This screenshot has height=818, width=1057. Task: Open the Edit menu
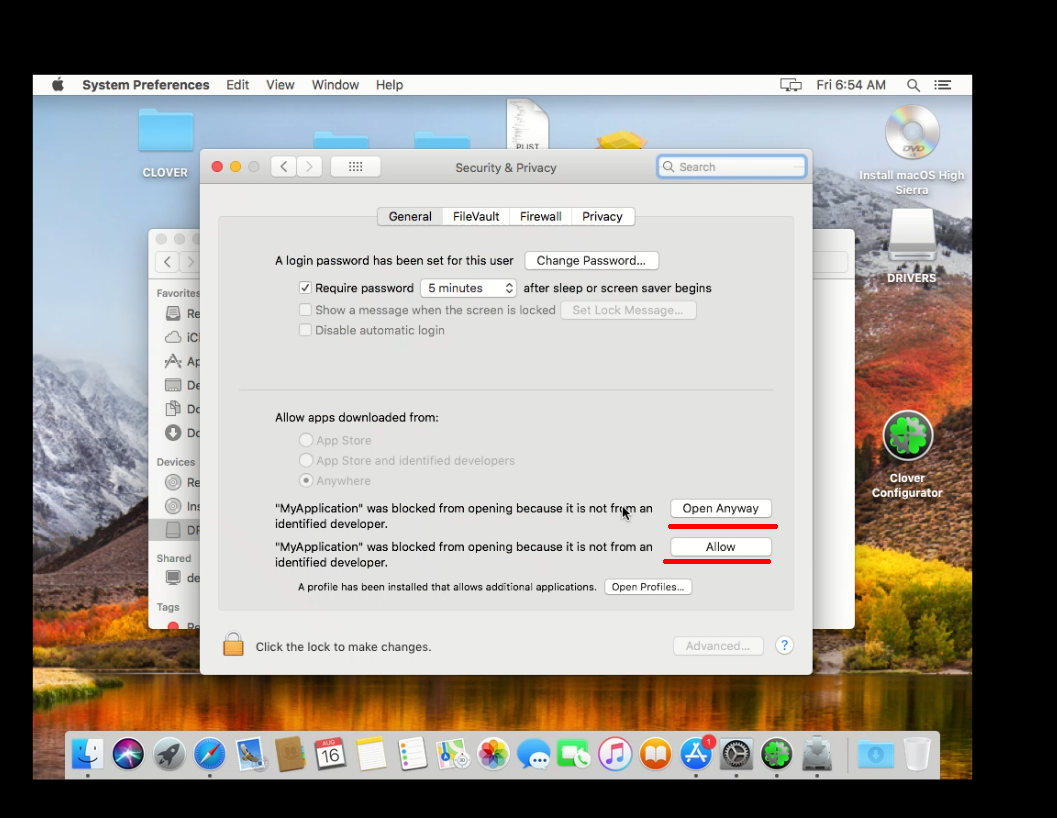[237, 85]
